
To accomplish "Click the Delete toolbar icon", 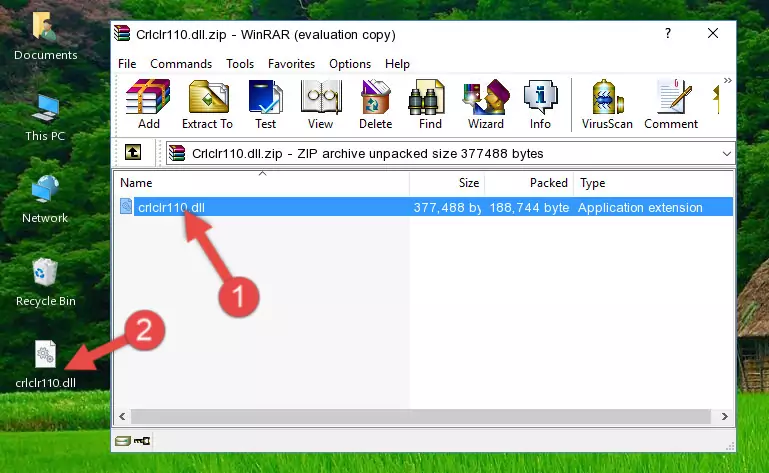I will (376, 105).
